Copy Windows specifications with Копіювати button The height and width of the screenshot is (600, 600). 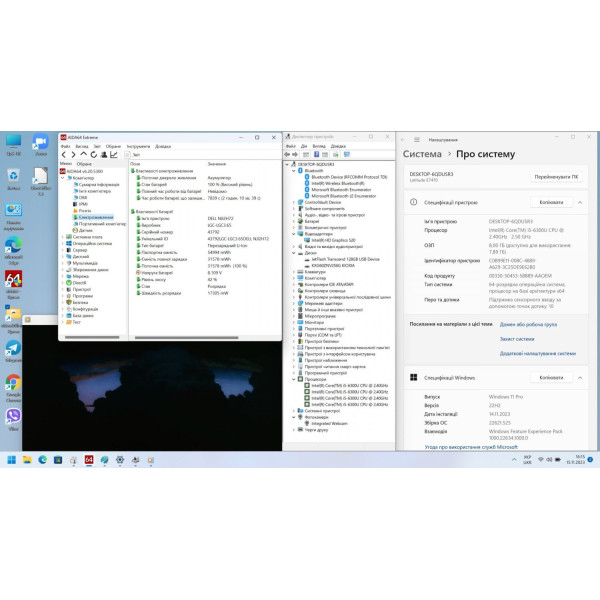[x=551, y=378]
